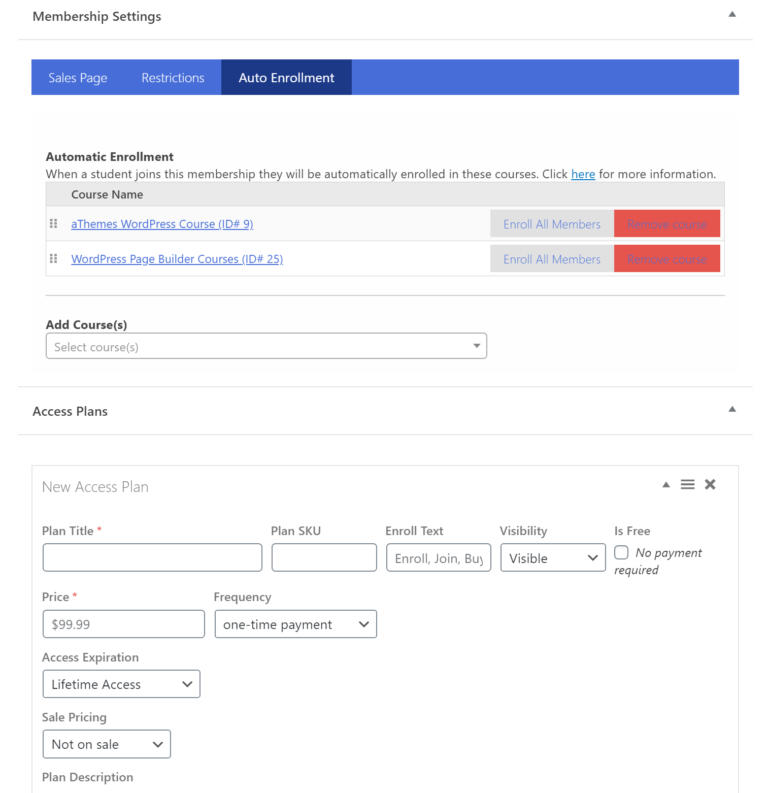This screenshot has height=793, width=768.
Task: Open the Visibility dropdown
Action: click(x=553, y=558)
